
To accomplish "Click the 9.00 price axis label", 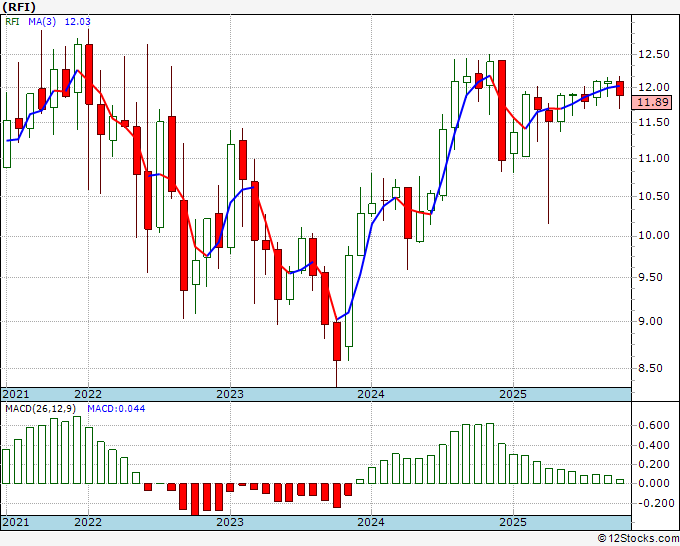I will point(651,321).
